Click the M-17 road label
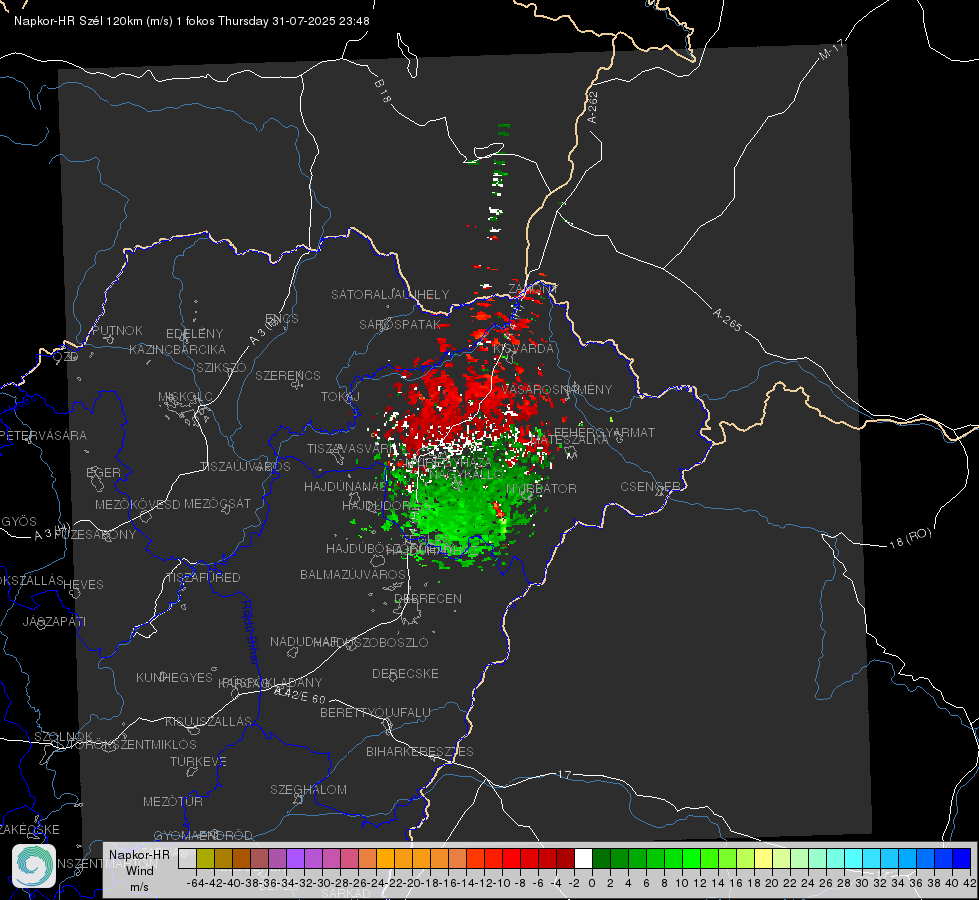 [832, 49]
